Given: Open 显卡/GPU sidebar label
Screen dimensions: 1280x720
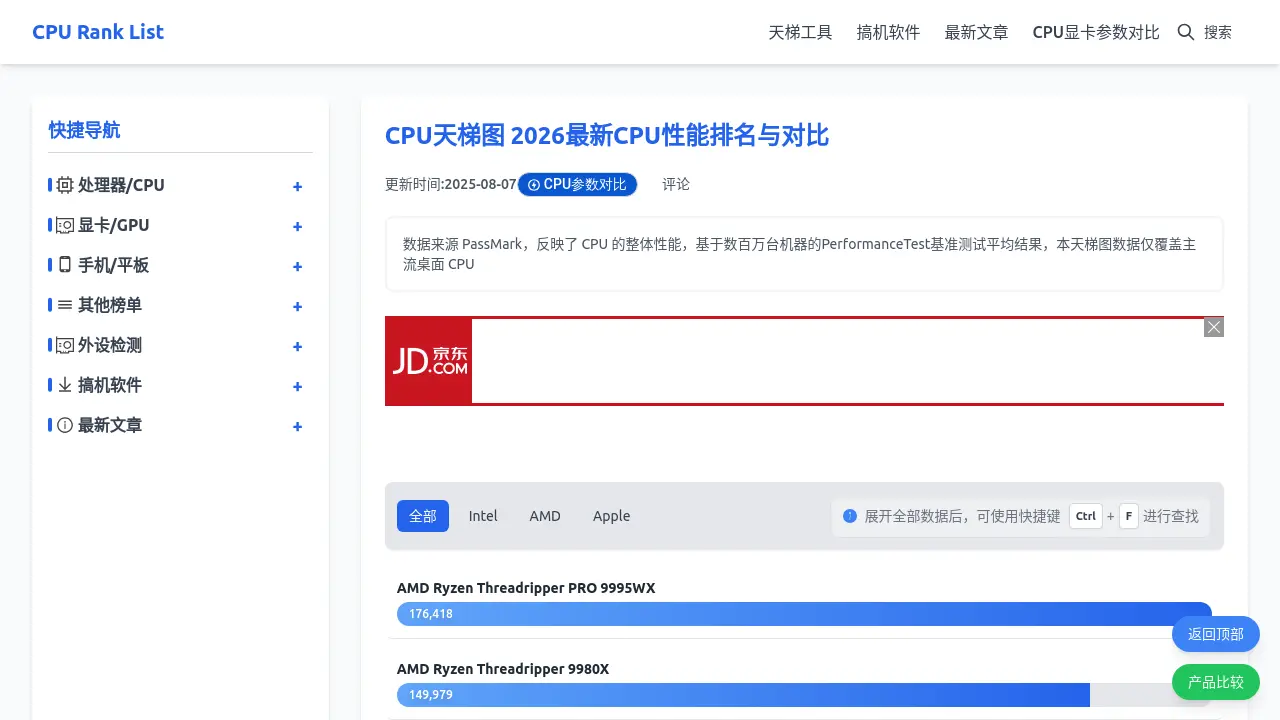Looking at the screenshot, I should (113, 225).
